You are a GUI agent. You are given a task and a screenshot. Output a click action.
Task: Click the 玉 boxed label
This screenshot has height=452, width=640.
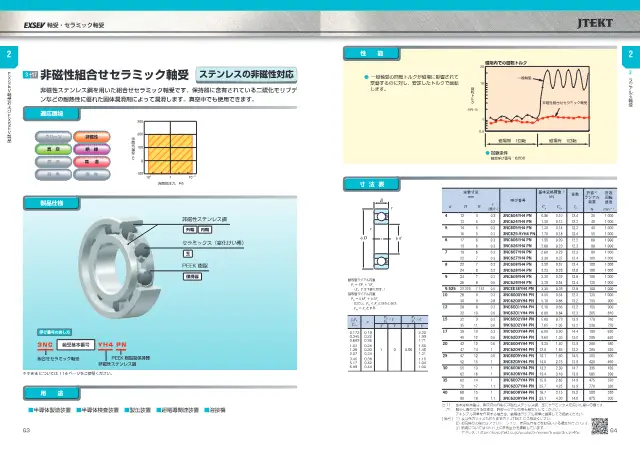point(188,254)
